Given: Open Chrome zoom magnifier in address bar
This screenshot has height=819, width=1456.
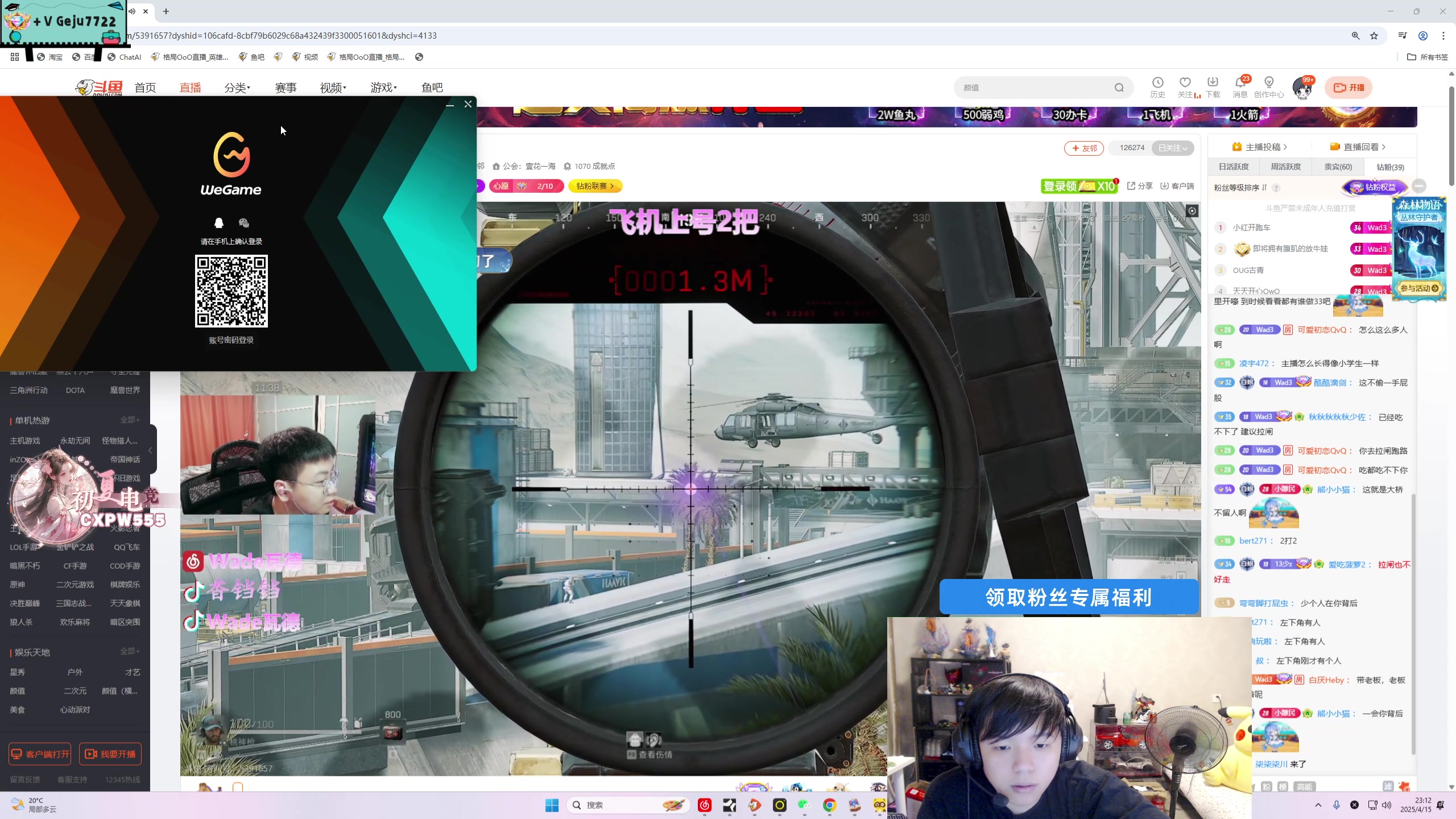Looking at the screenshot, I should coord(1355,35).
